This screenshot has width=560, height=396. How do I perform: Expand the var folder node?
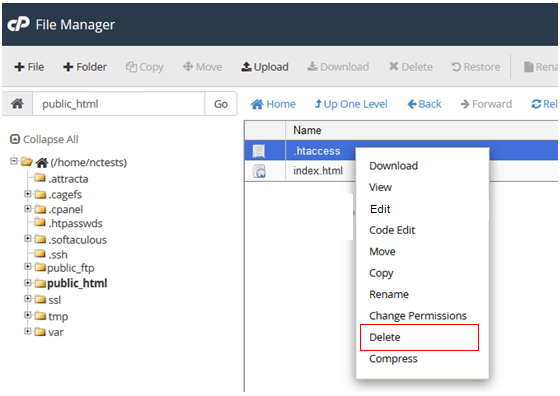point(28,331)
